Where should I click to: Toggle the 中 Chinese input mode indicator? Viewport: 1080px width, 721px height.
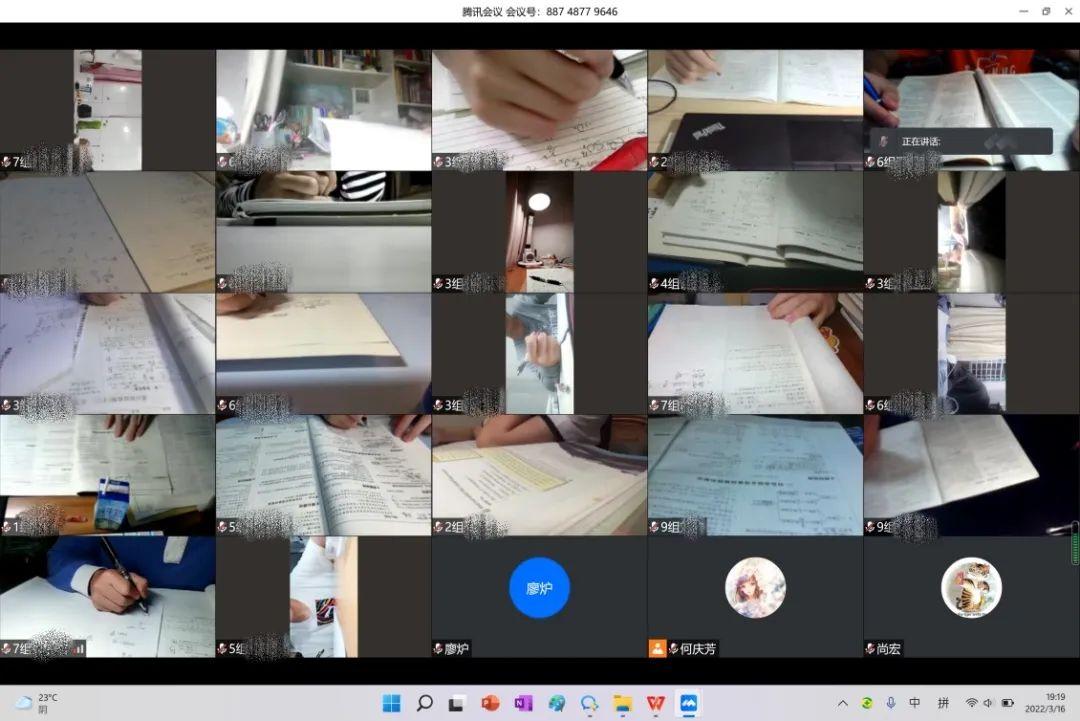click(915, 703)
